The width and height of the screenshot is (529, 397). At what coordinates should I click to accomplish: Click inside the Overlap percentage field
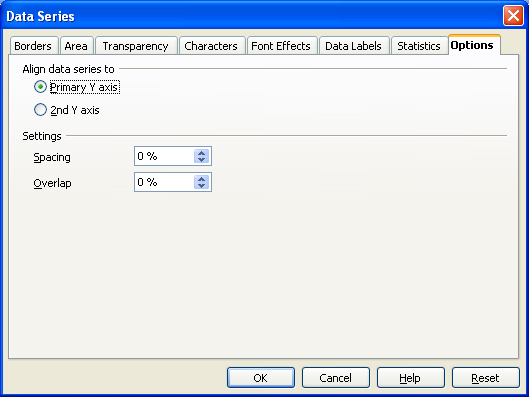164,182
